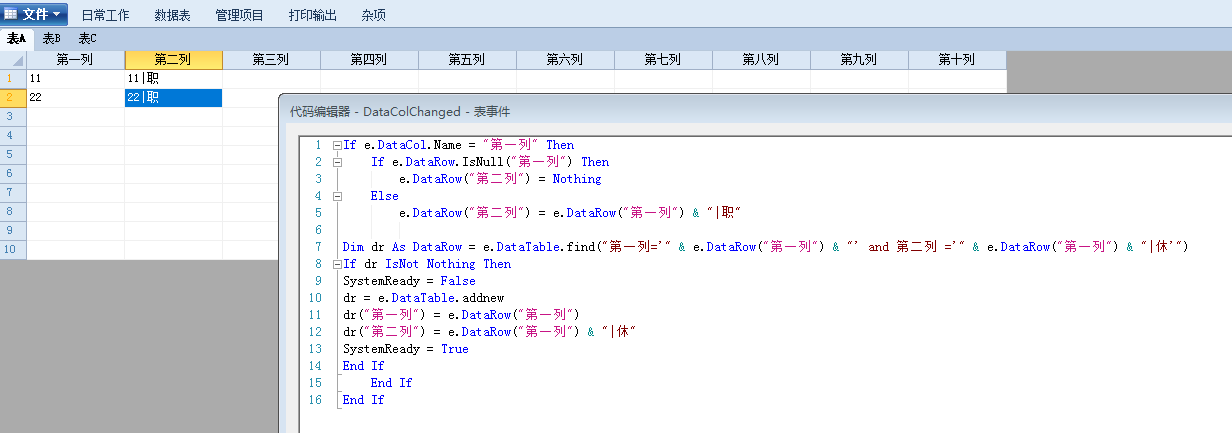Viewport: 1232px width, 433px height.
Task: Open the 日常工作 ribbon tab
Action: (105, 15)
